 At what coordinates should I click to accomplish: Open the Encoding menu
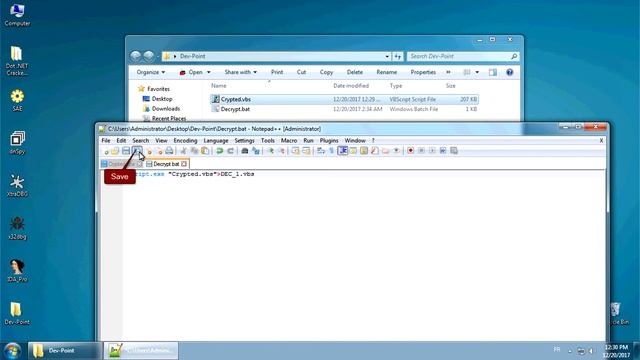(185, 140)
